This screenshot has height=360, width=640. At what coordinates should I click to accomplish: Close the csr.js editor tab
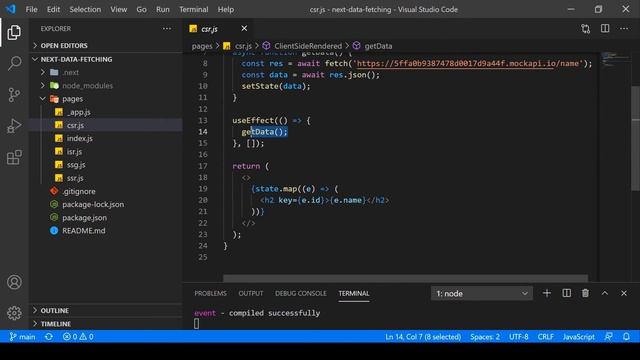[244, 29]
